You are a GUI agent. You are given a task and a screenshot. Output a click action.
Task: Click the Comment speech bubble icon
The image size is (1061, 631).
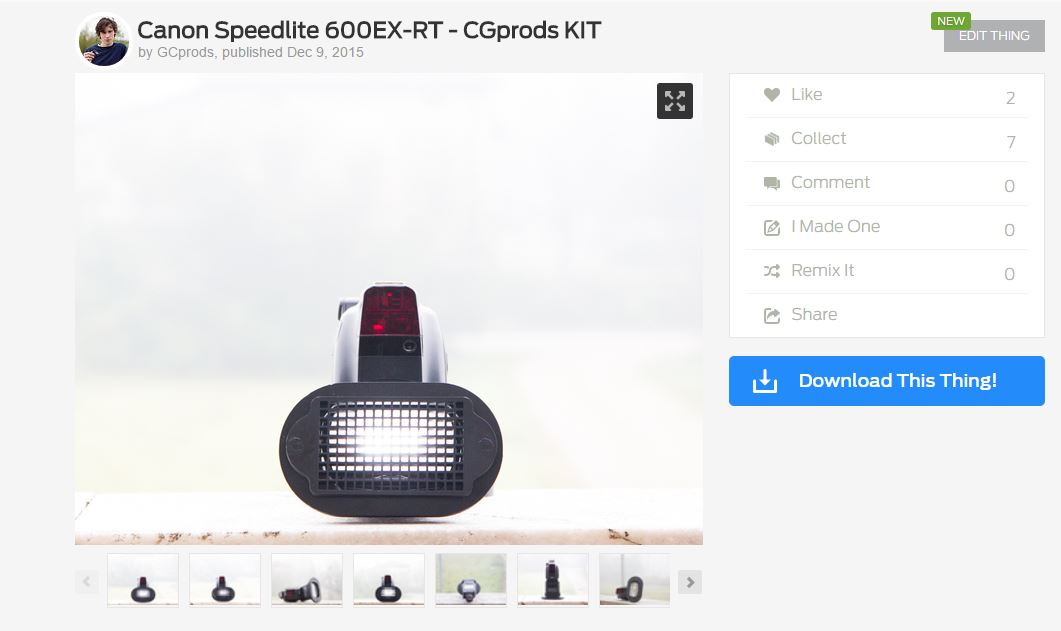click(771, 183)
